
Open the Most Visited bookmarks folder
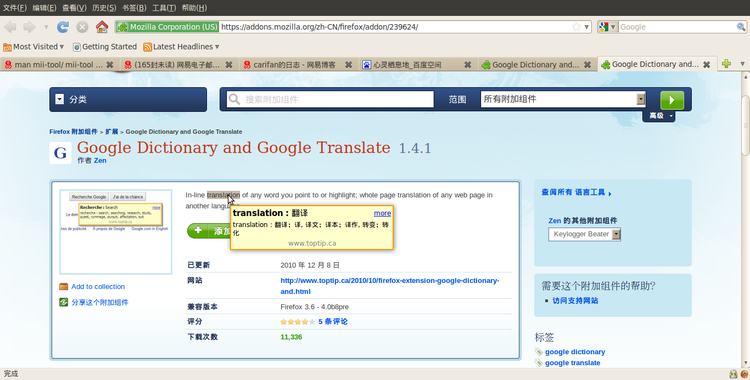[33, 46]
